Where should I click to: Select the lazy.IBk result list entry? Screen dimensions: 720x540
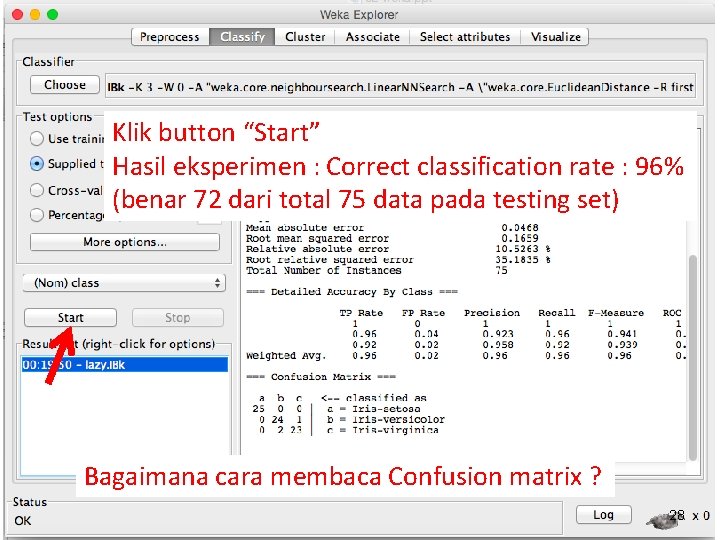(124, 365)
